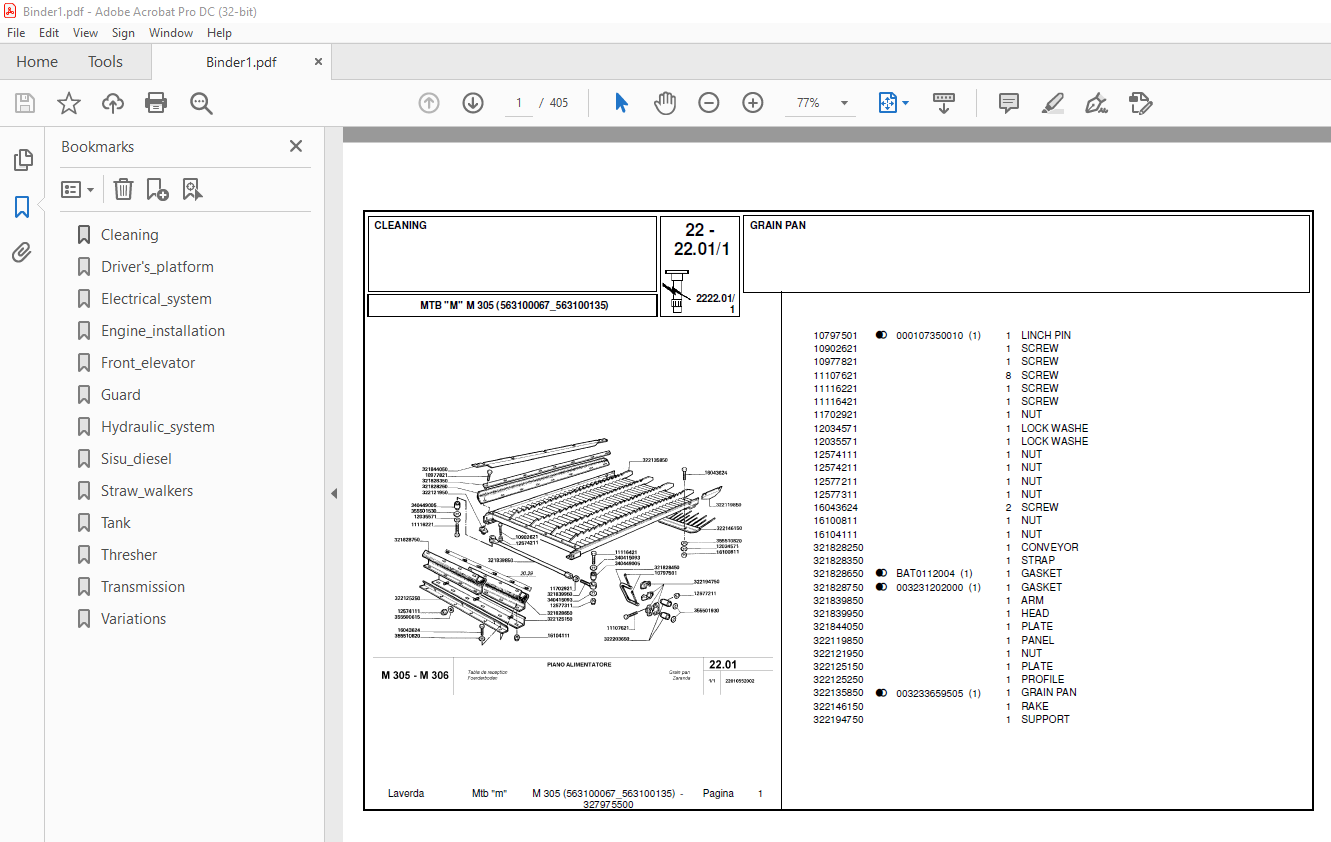Switch to the Tools tab
Viewport: 1331px width, 842px height.
click(105, 62)
